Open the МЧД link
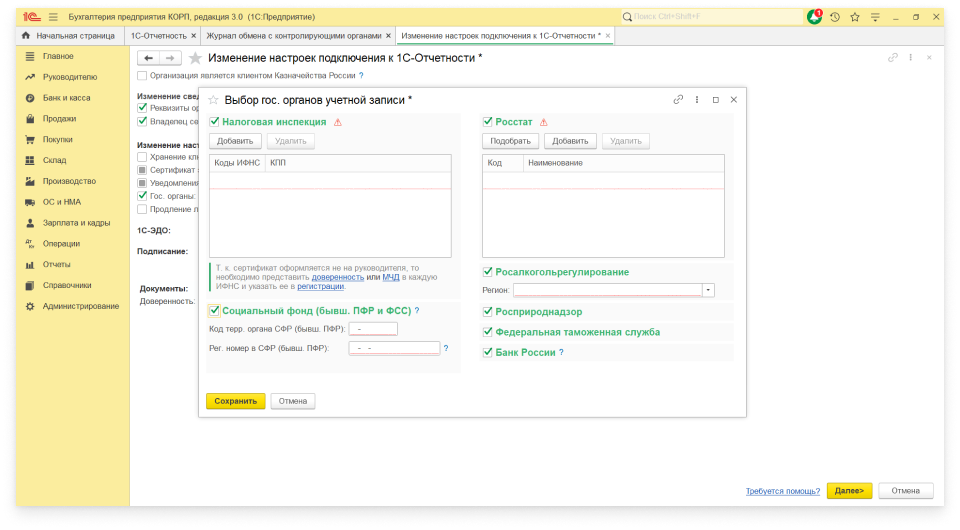Screen dimensions: 960x530 pyautogui.click(x=391, y=277)
